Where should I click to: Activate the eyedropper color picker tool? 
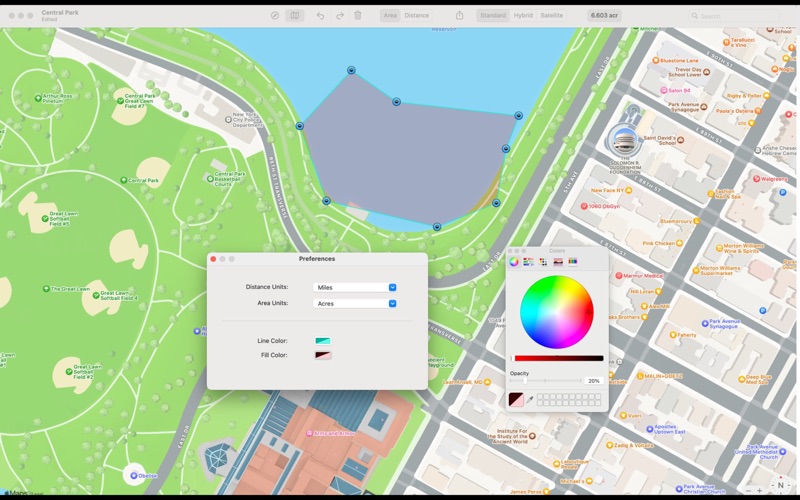click(x=530, y=399)
